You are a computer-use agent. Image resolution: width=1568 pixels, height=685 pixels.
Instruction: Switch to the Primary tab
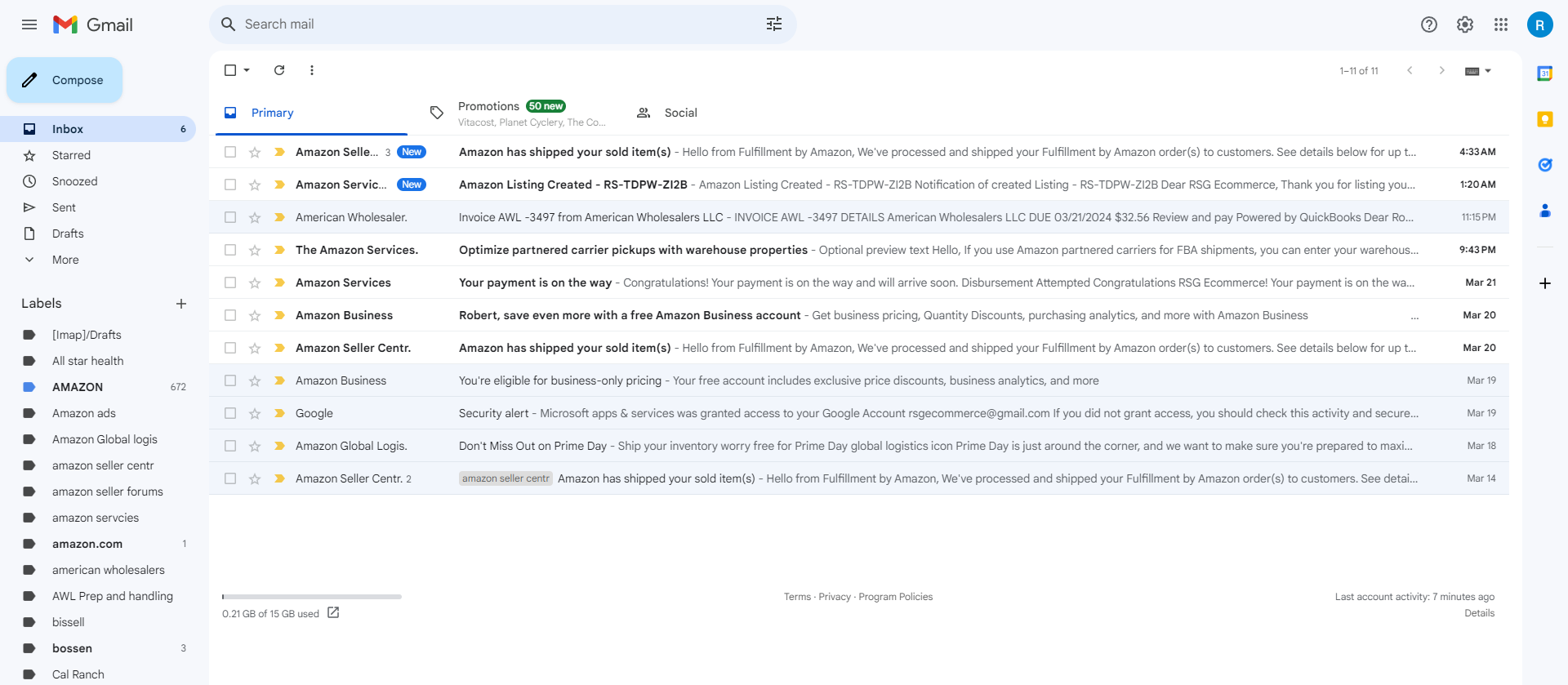(311, 113)
